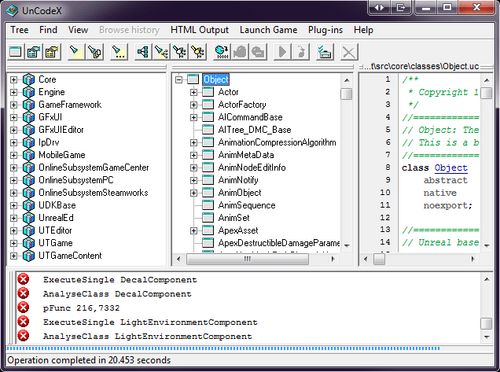The image size is (500, 372).
Task: Select the AnimSet class
Action: click(x=234, y=218)
